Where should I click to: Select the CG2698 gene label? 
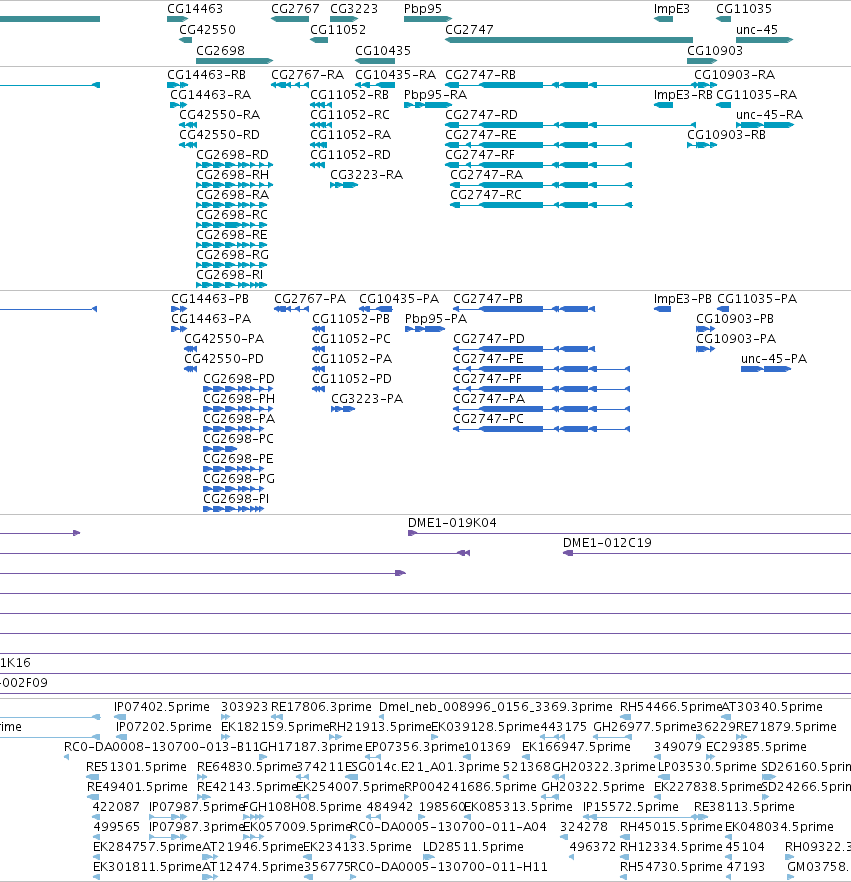point(220,51)
